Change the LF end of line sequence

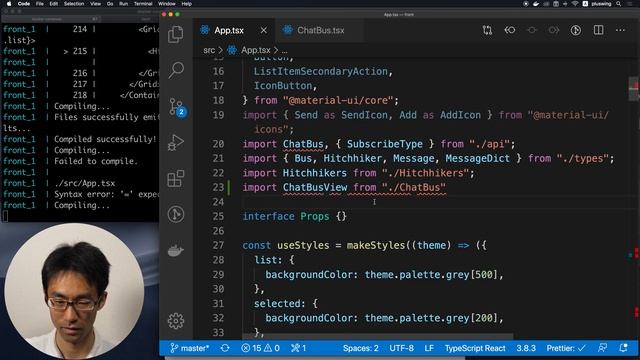(x=429, y=348)
